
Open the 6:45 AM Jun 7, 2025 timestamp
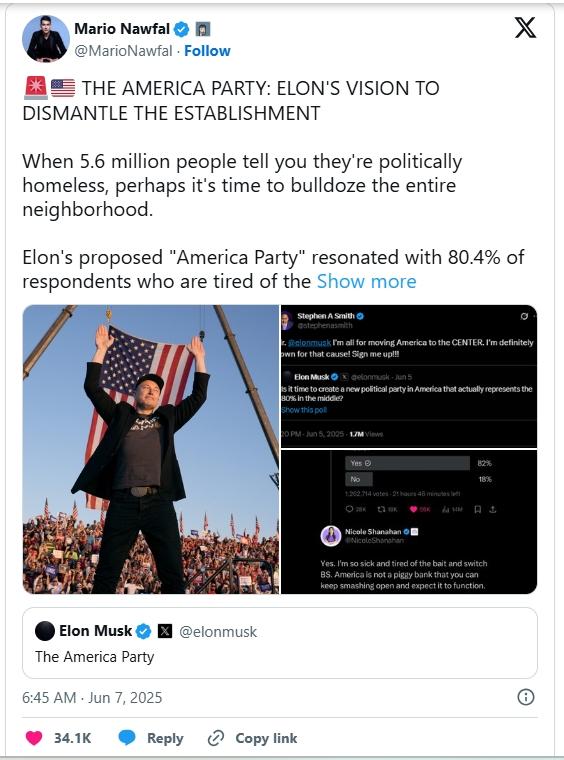point(92,697)
